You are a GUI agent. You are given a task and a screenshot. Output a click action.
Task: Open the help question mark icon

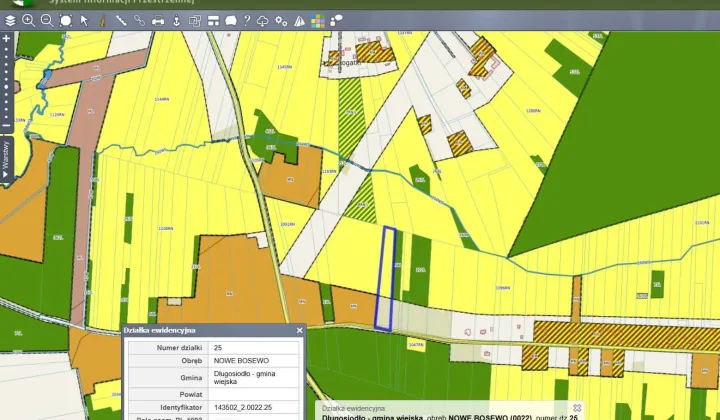[247, 20]
